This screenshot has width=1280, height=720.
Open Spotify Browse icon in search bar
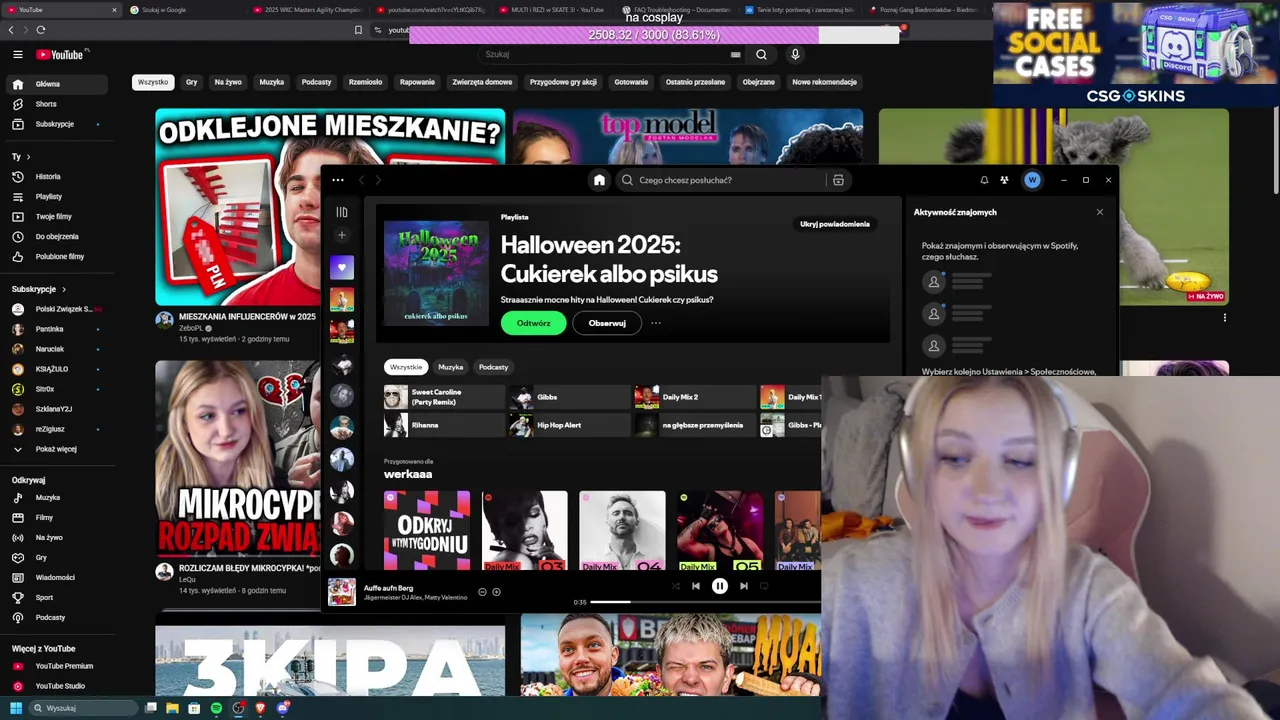point(838,180)
